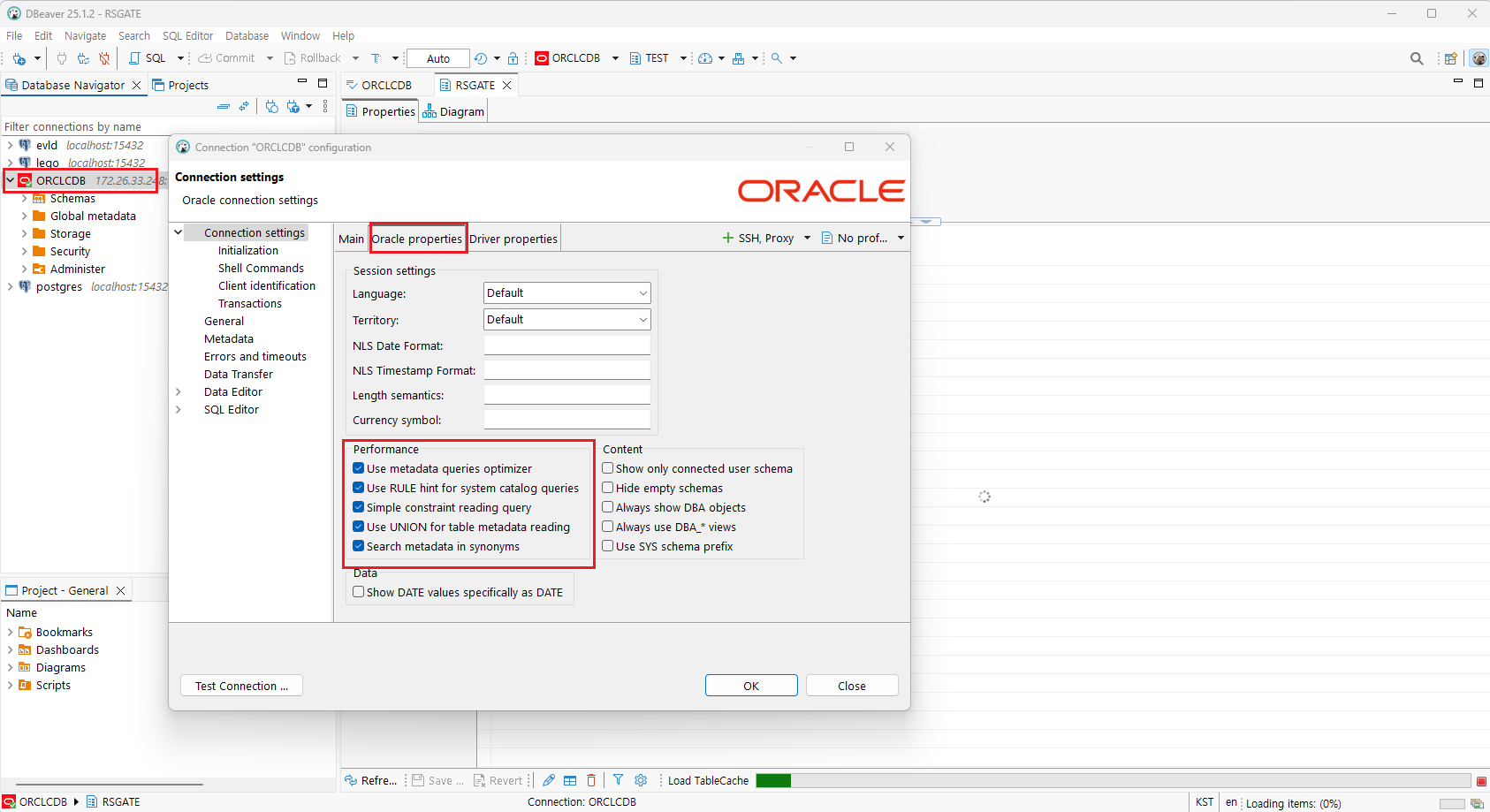Image resolution: width=1490 pixels, height=812 pixels.
Task: Click the magnifier search icon with dropdown
Action: point(777,58)
